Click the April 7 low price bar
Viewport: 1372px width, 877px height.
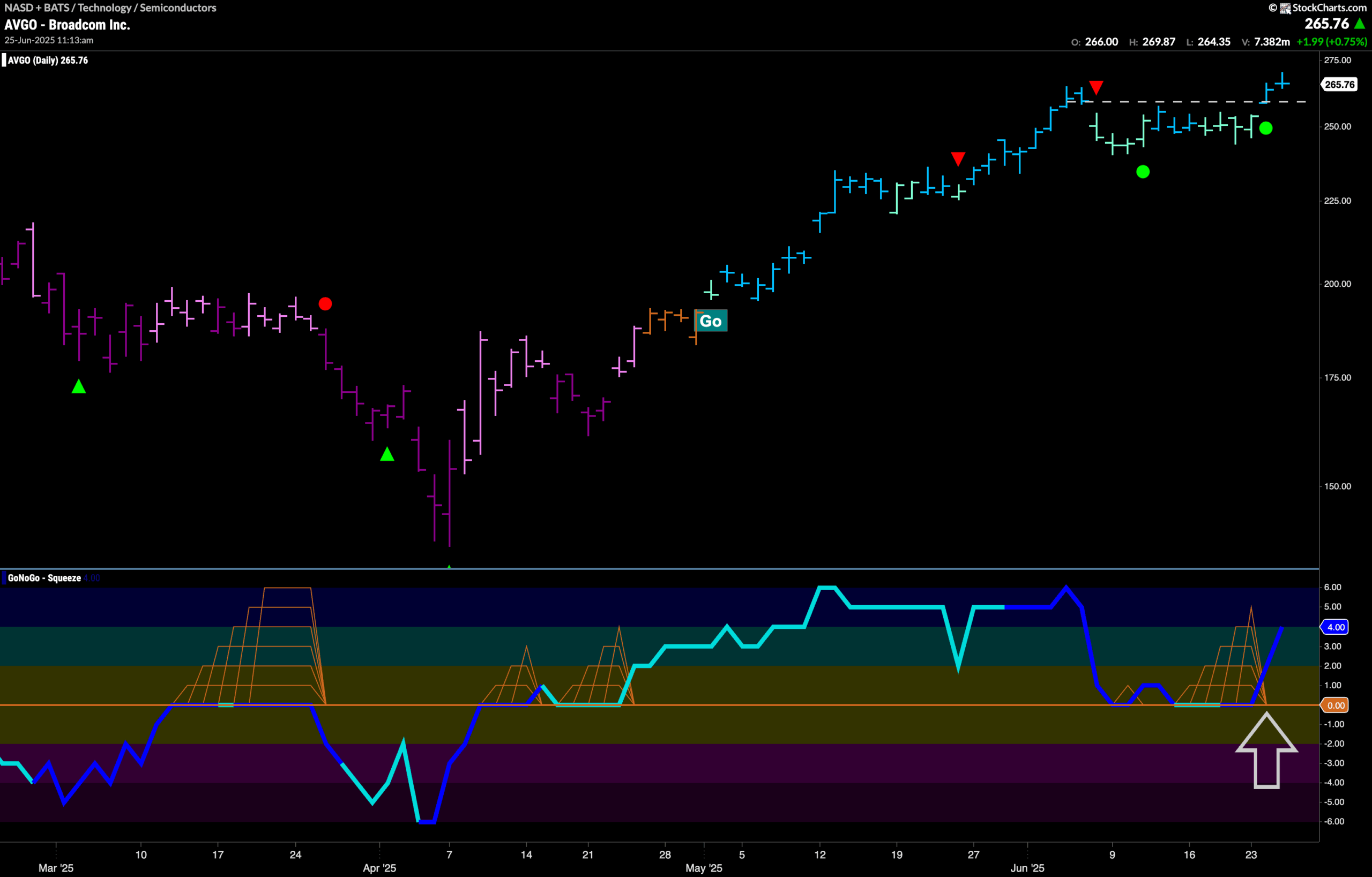click(x=450, y=493)
